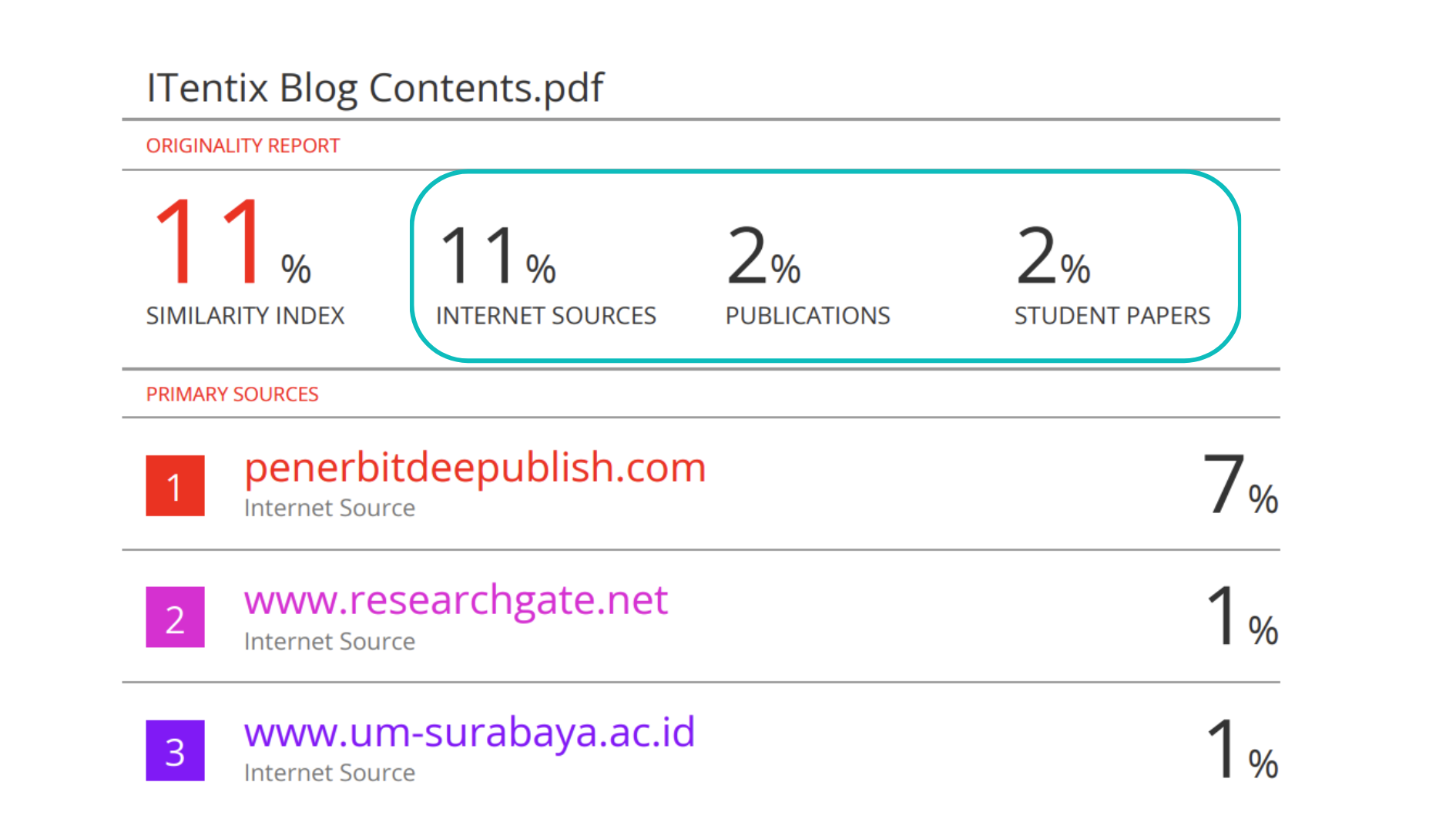Click the red 11% similarity index value

tap(230, 242)
